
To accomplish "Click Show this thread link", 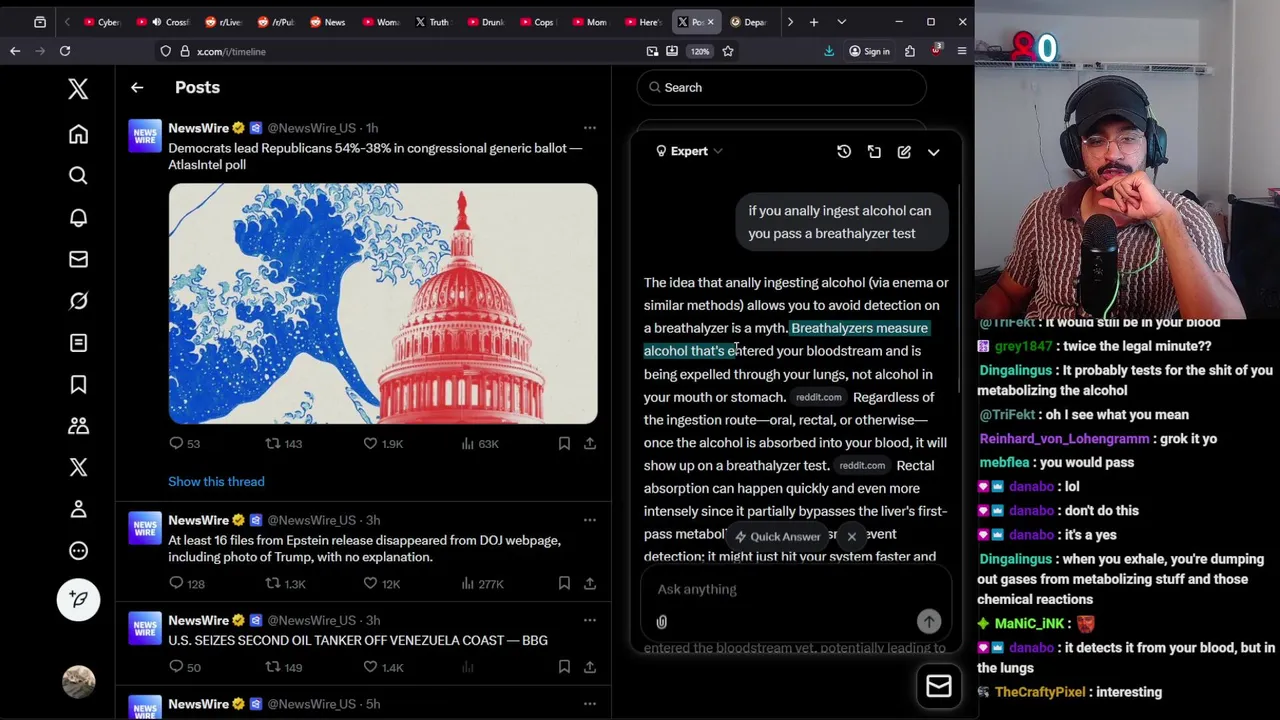I will [x=216, y=482].
